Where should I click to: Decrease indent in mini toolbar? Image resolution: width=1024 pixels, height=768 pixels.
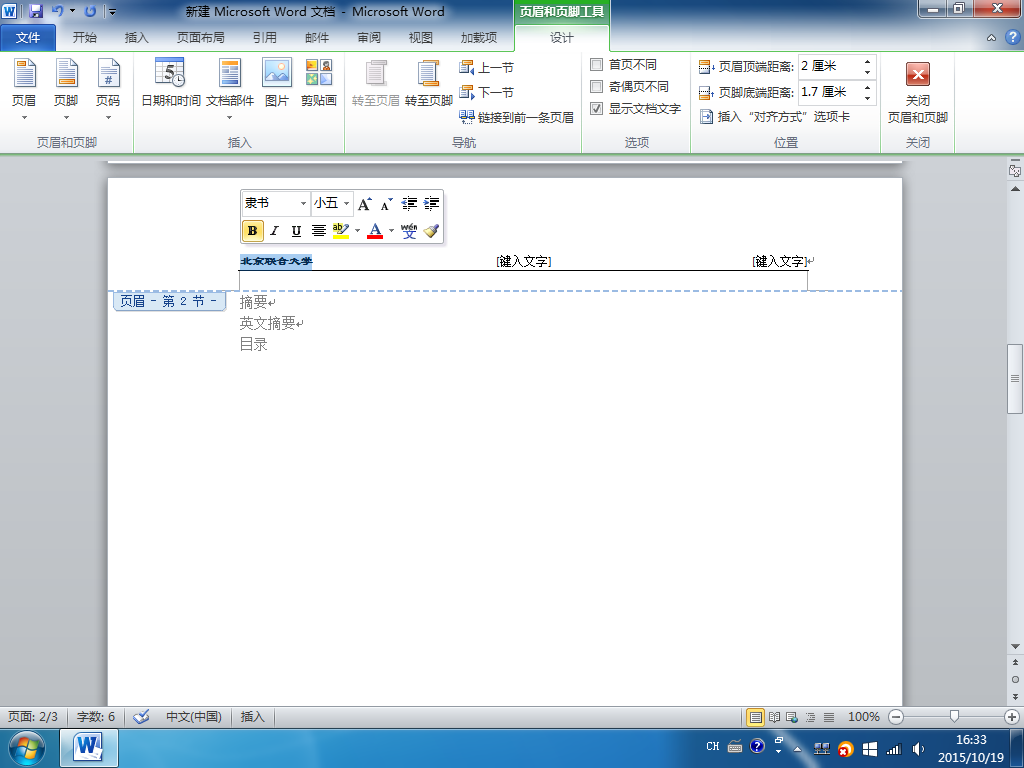point(409,204)
